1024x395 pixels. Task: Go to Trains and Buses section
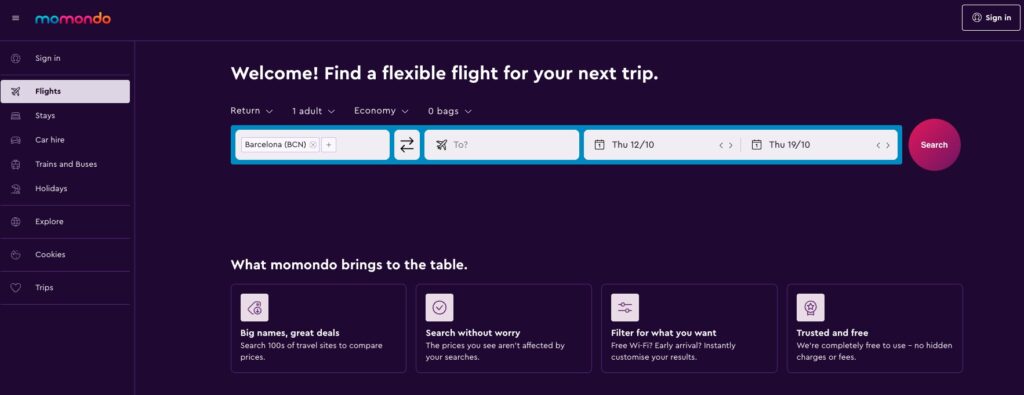[x=65, y=165]
